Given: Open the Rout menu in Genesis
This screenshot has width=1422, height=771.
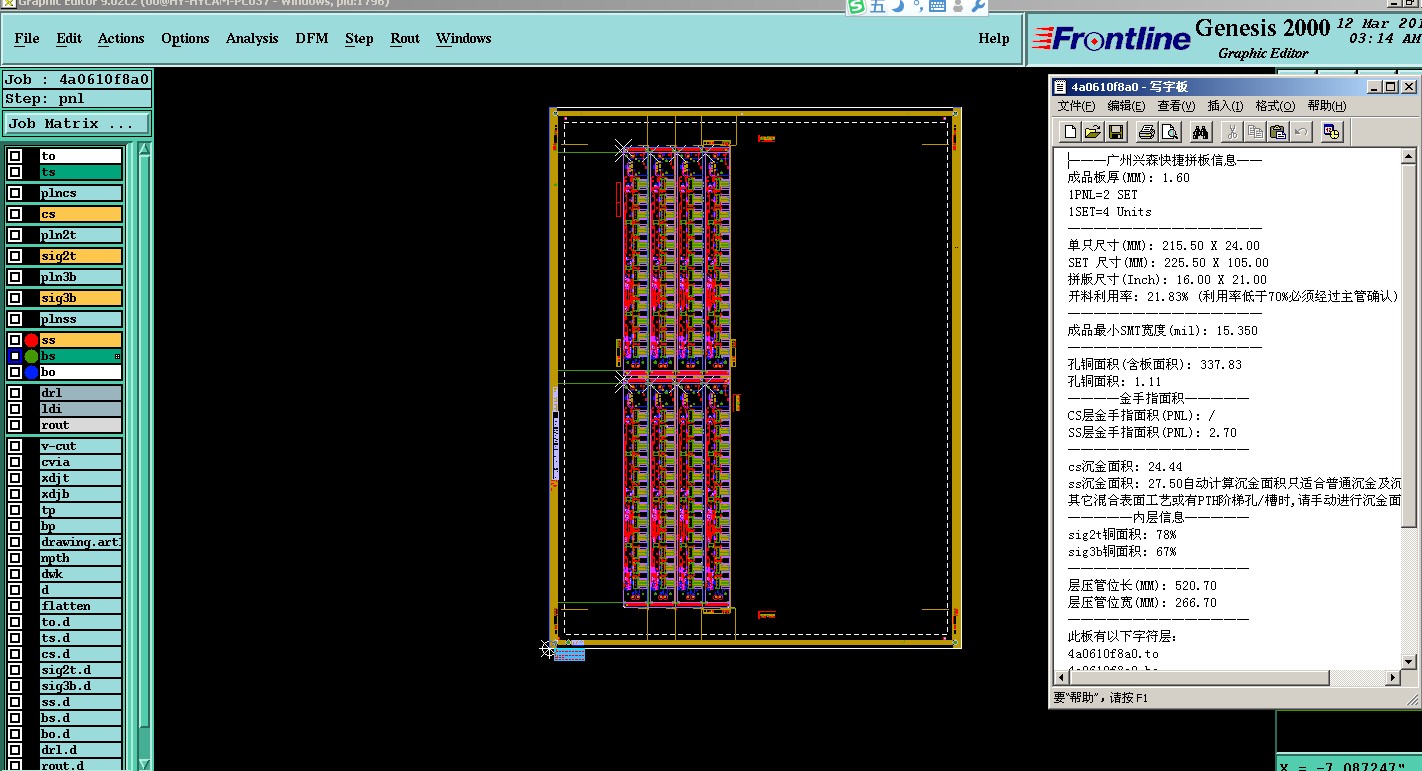Looking at the screenshot, I should pos(405,38).
